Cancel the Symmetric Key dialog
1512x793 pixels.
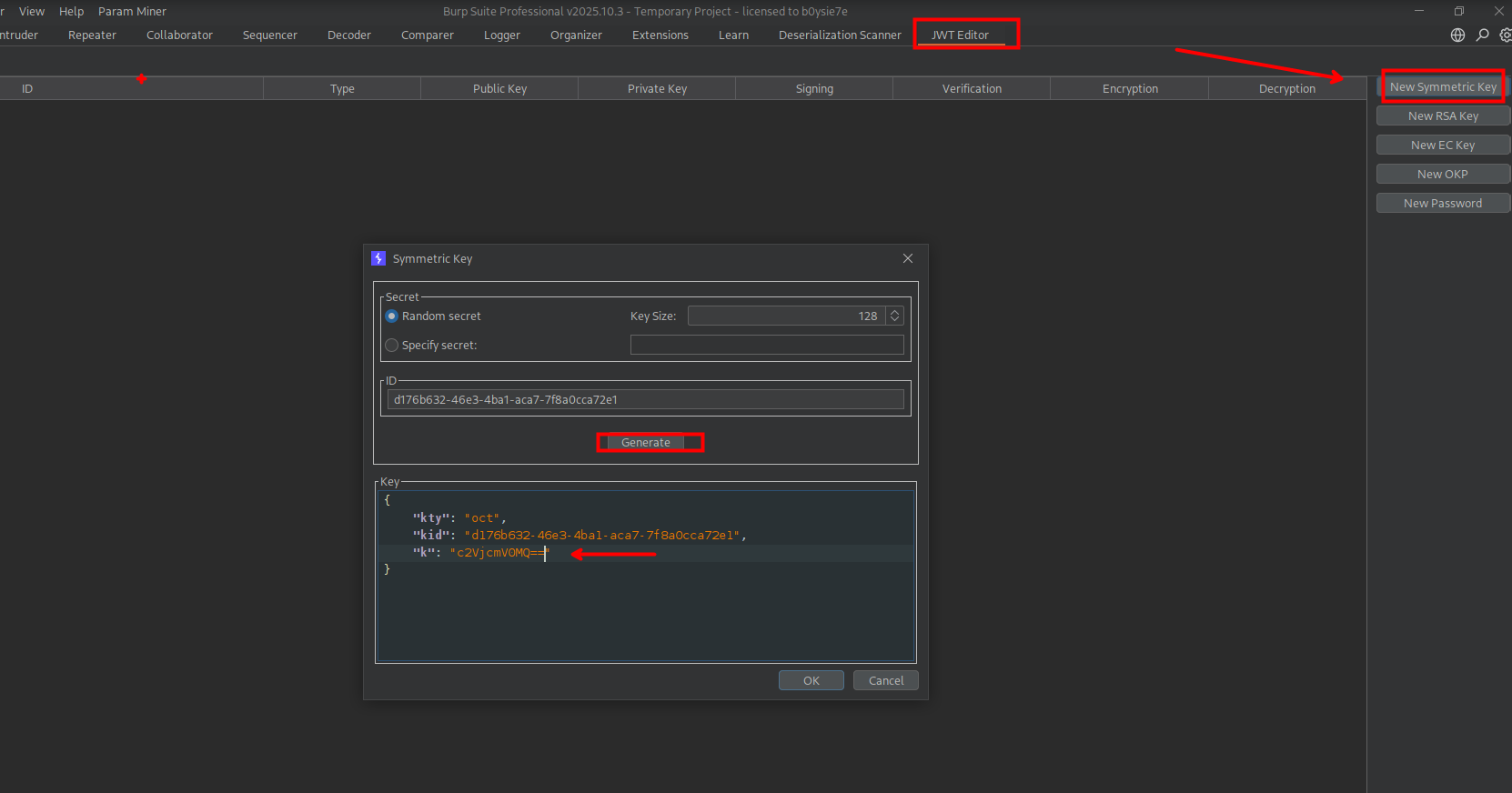[x=885, y=680]
